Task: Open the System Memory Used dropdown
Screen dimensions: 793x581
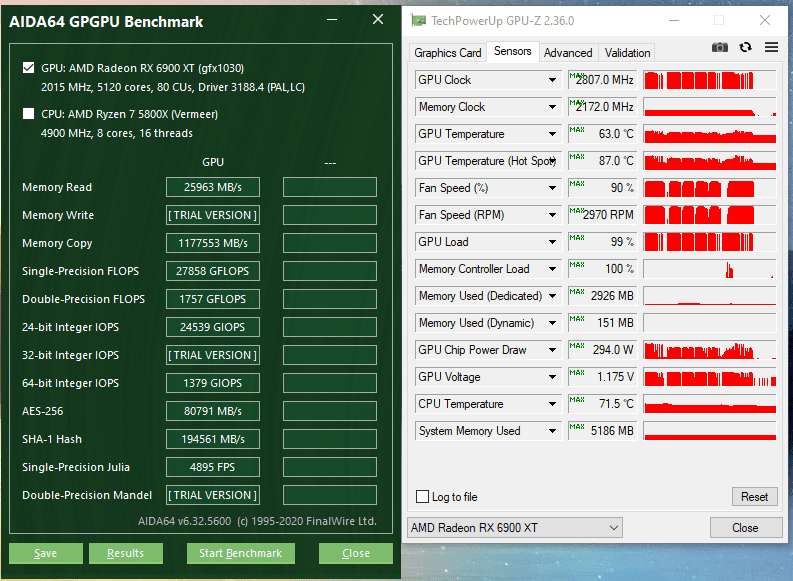Action: (552, 431)
